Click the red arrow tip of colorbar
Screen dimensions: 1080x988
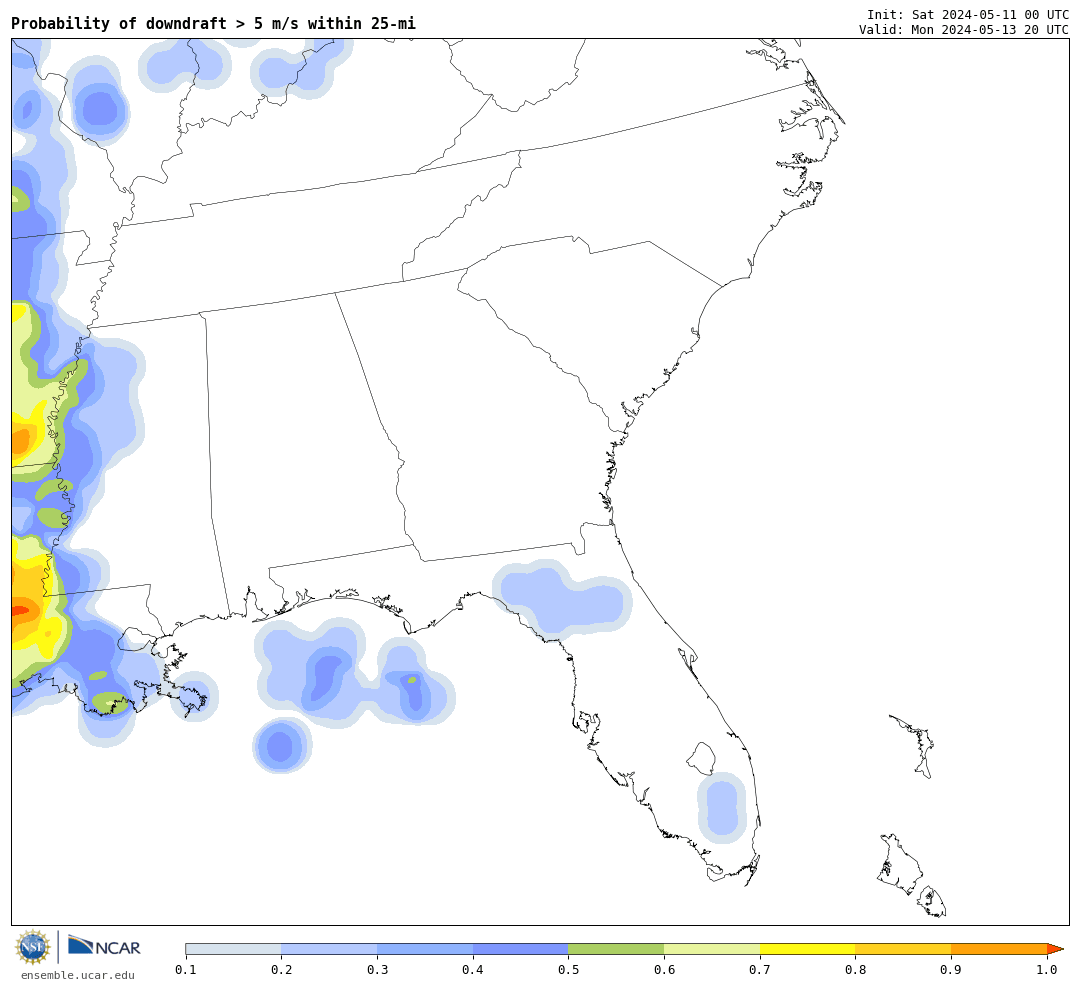point(1055,949)
